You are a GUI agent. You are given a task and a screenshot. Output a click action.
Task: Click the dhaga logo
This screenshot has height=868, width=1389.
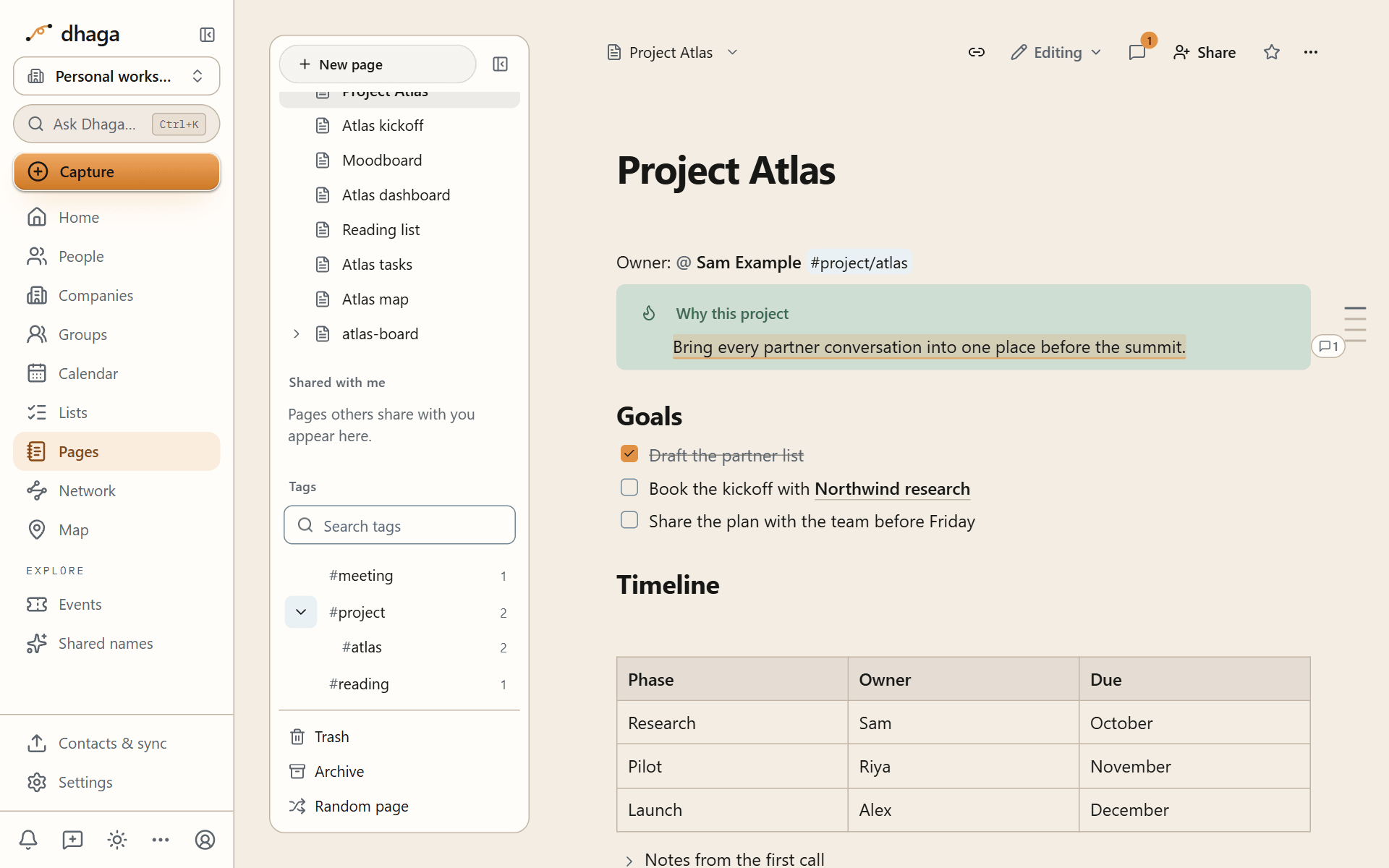click(x=72, y=34)
